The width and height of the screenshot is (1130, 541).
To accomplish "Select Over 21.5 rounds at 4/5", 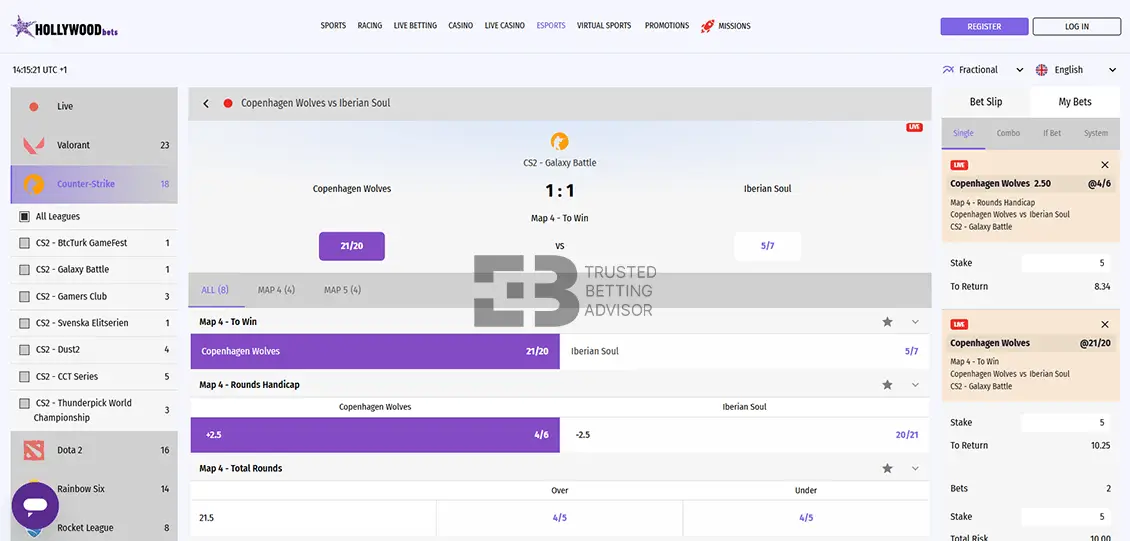I will pos(560,518).
